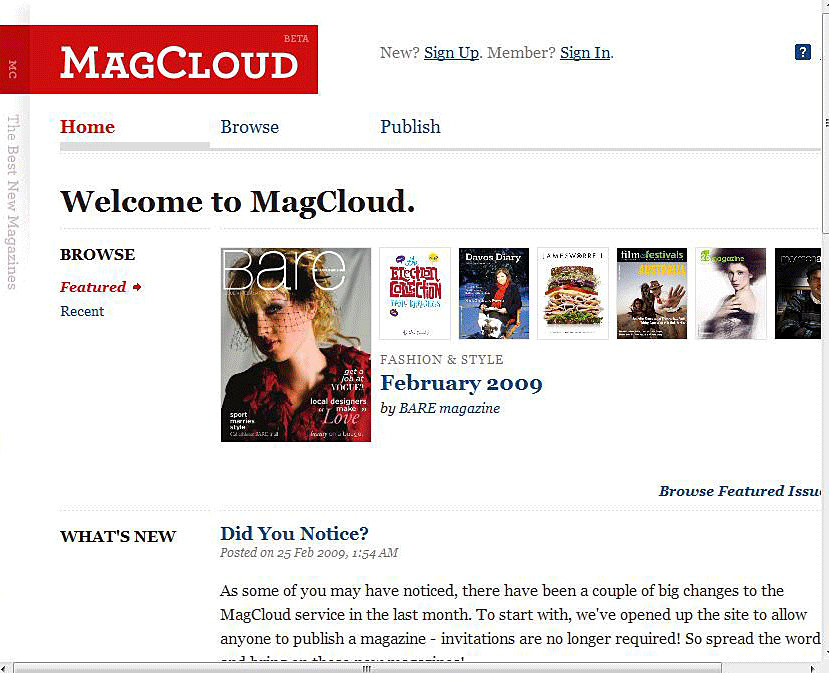The width and height of the screenshot is (829, 673).
Task: Open the February 2009 issue title link
Action: point(461,383)
